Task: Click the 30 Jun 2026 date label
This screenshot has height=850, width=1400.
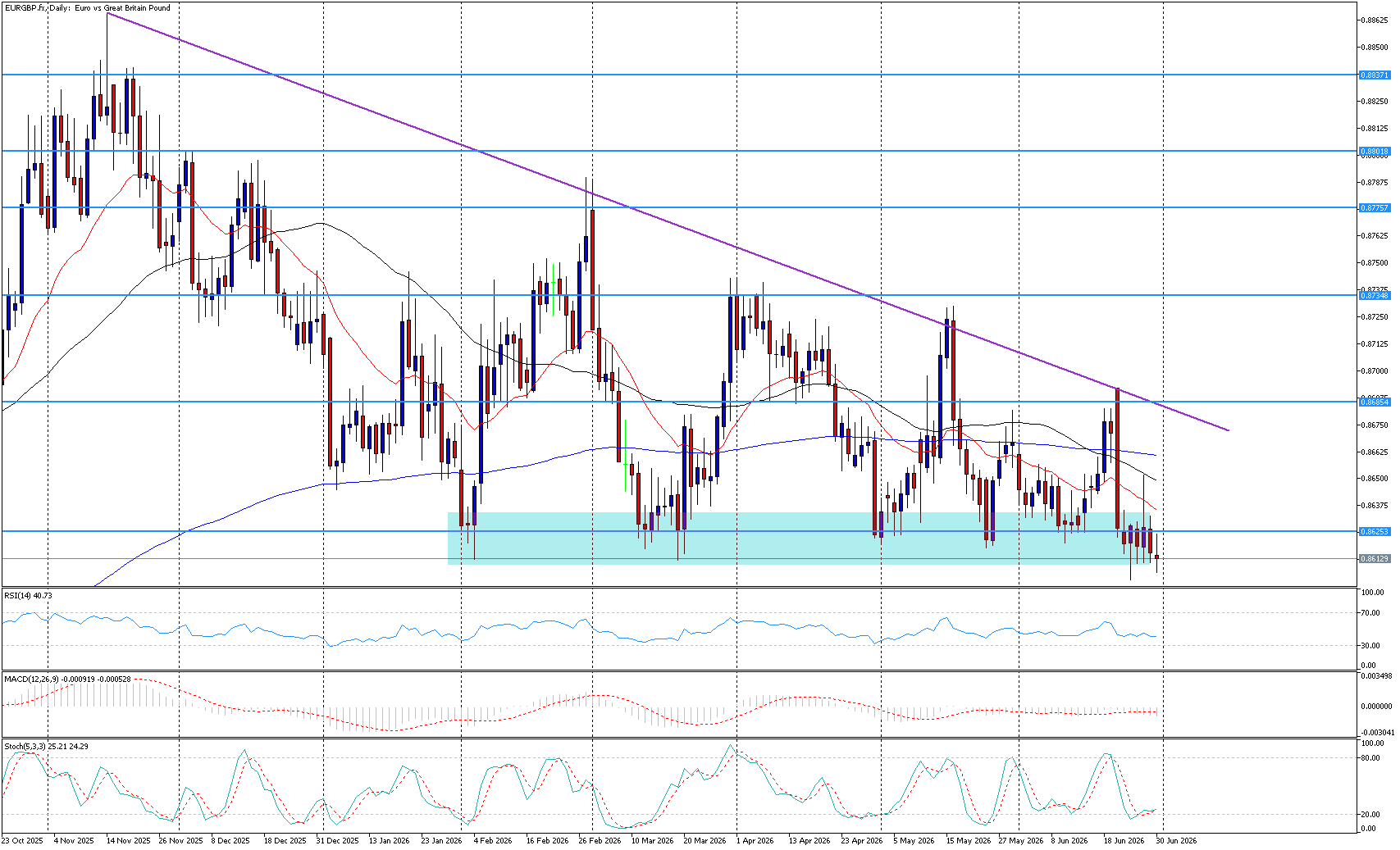Action: point(1176,840)
